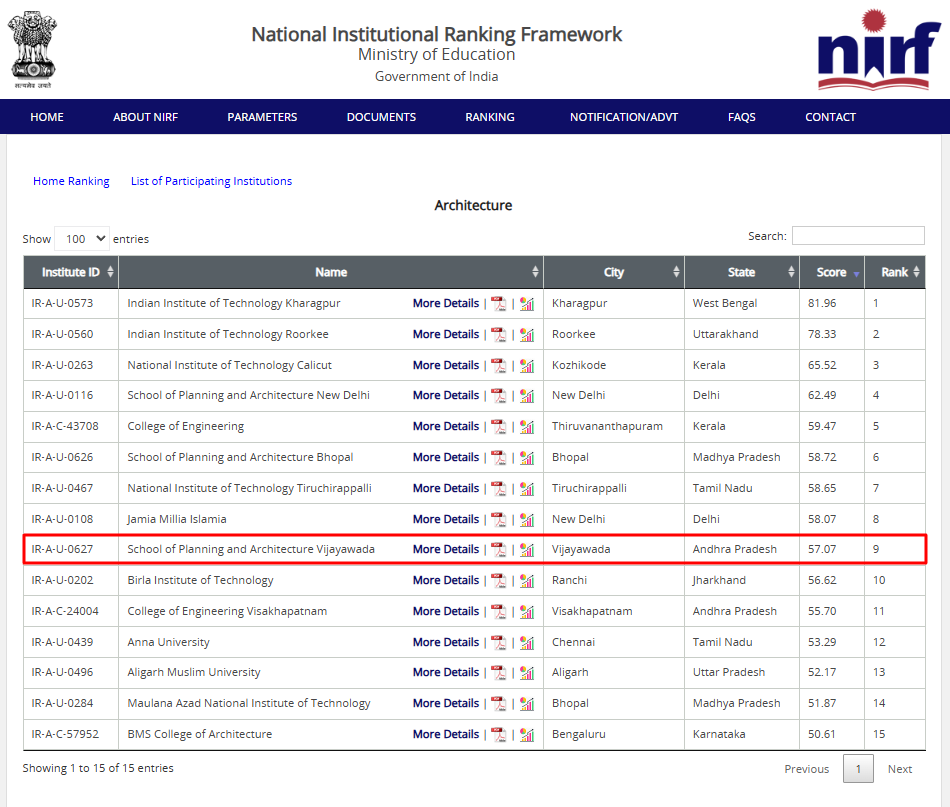Image resolution: width=950 pixels, height=807 pixels.
Task: Click More Details for Jamia Millia Islamia
Action: click(446, 519)
